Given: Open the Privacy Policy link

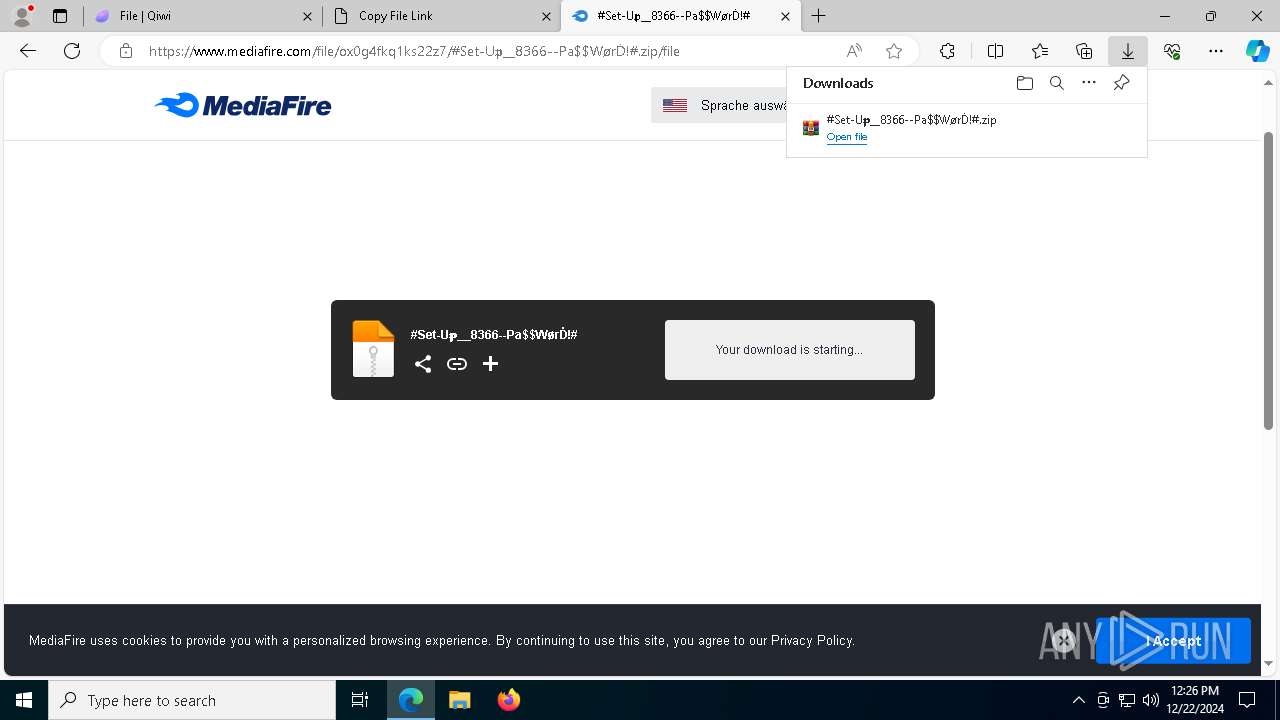Looking at the screenshot, I should [811, 640].
